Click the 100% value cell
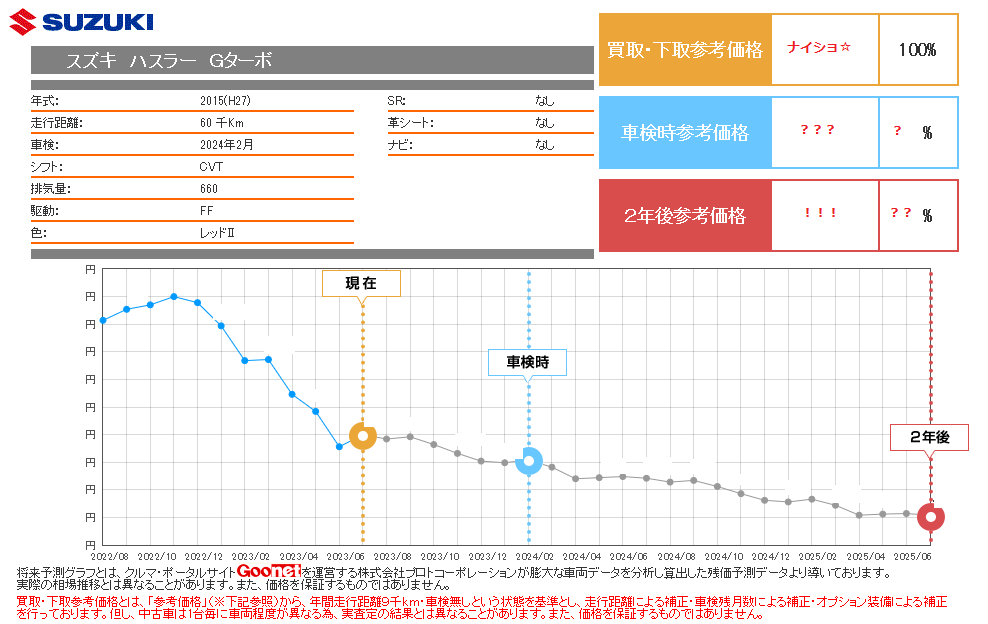Screen dimensions: 988x624 [x=918, y=49]
